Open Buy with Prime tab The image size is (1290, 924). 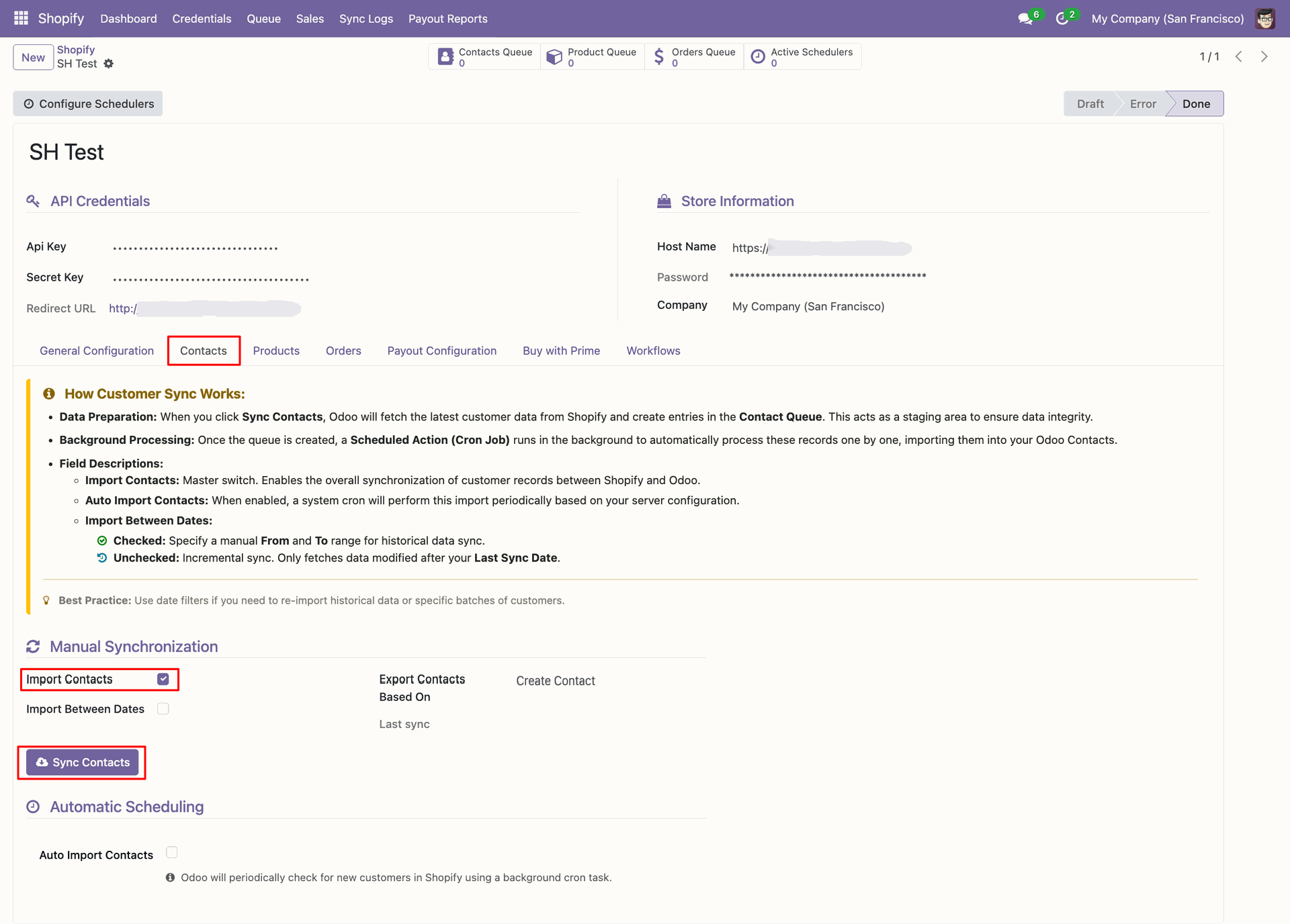coord(562,351)
